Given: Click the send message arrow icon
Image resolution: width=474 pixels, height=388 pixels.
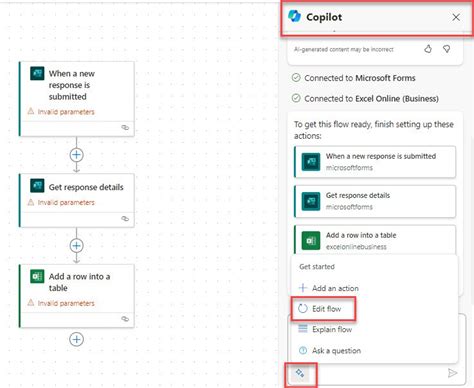Looking at the screenshot, I should pos(452,373).
